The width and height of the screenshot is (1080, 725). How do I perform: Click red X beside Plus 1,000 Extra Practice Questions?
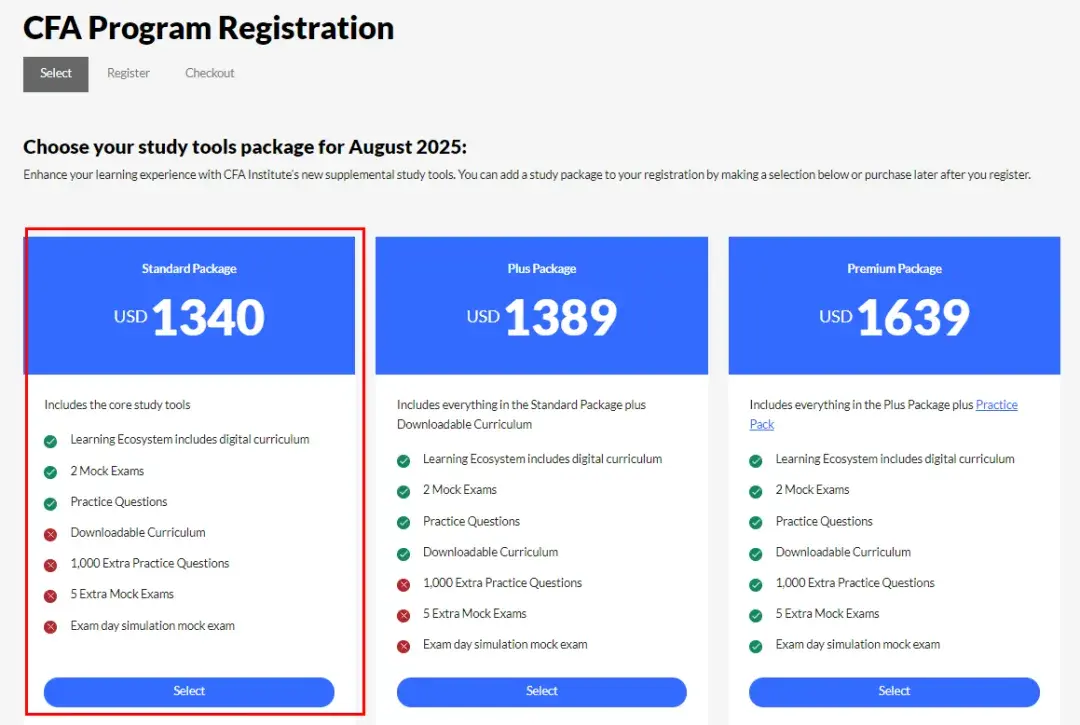tap(404, 585)
